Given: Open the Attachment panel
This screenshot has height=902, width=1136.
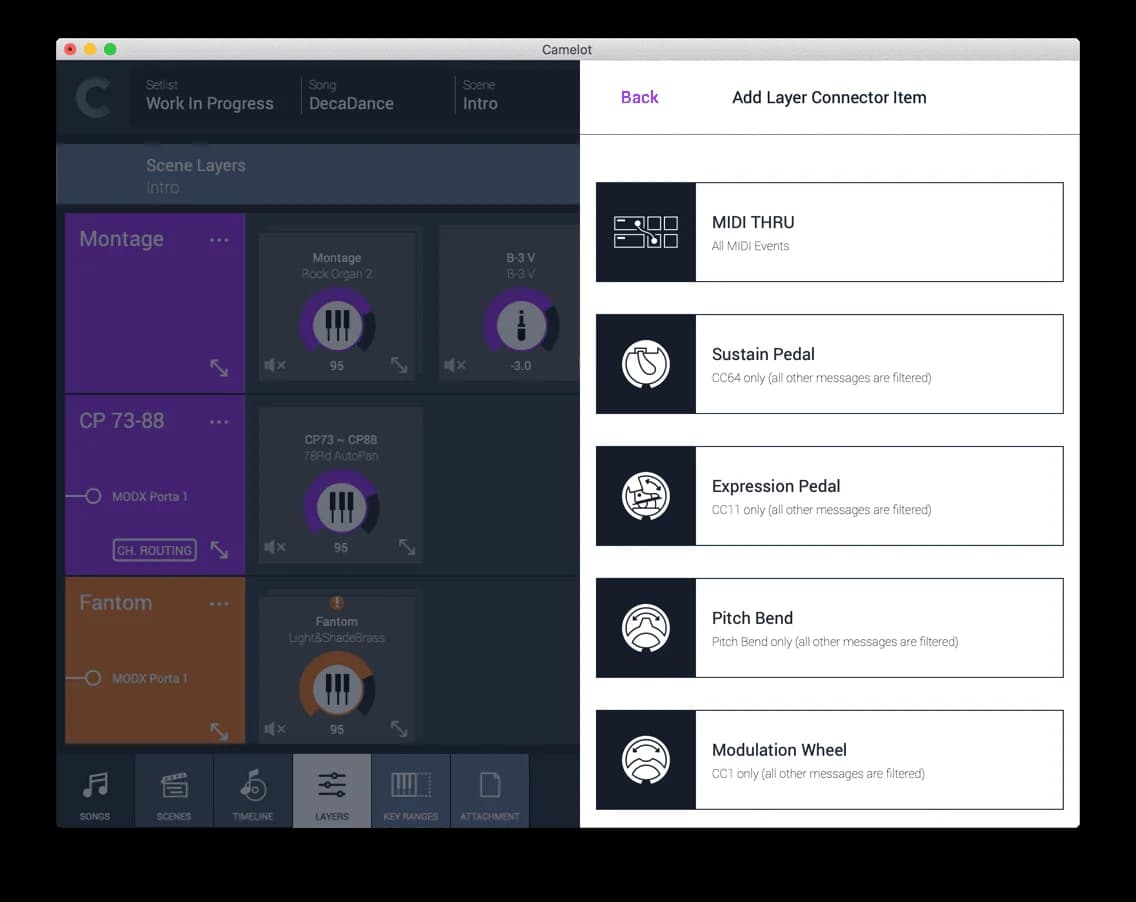Looking at the screenshot, I should coord(490,790).
